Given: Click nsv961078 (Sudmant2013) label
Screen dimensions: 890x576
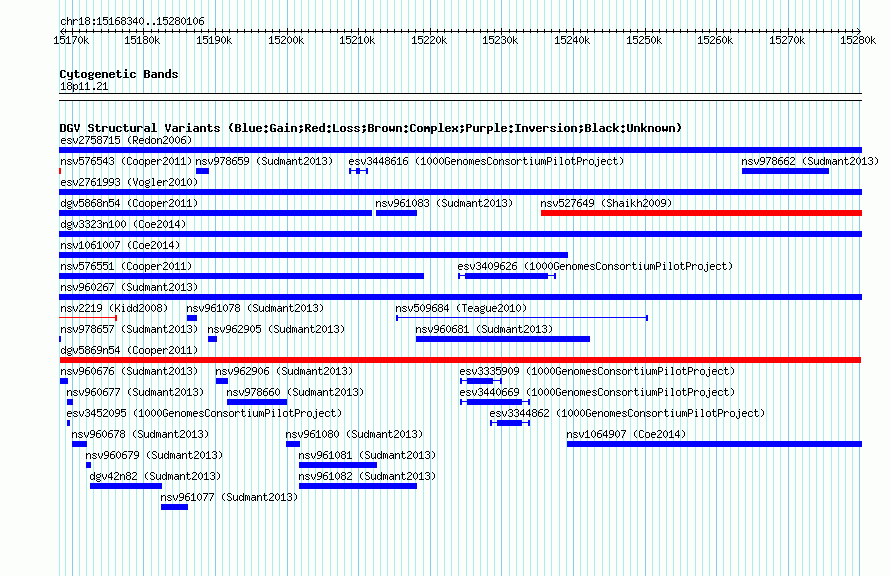Looking at the screenshot, I should point(255,308).
